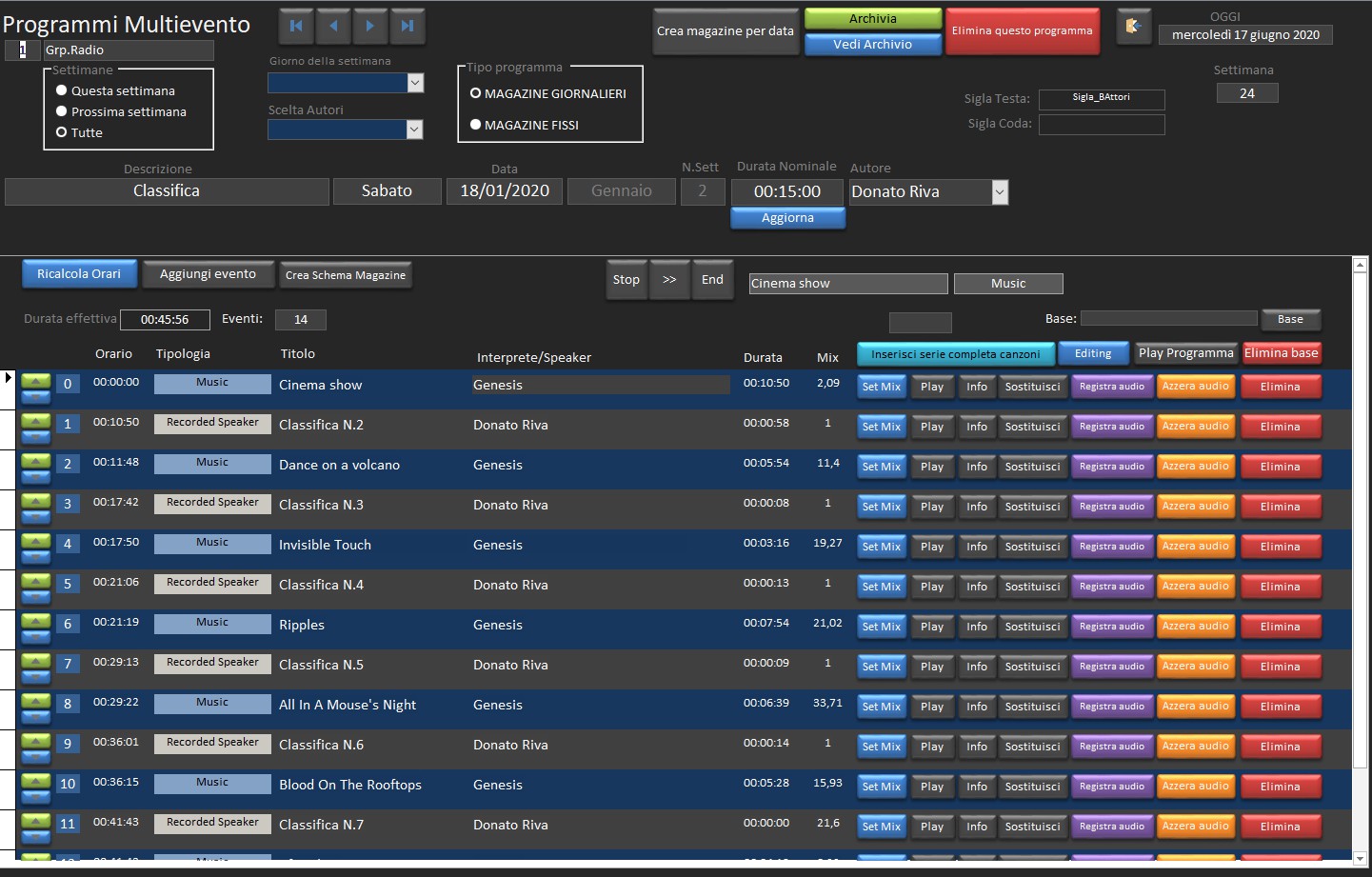This screenshot has height=877, width=1372.
Task: Move event 11 up with green arrow
Action: (36, 820)
